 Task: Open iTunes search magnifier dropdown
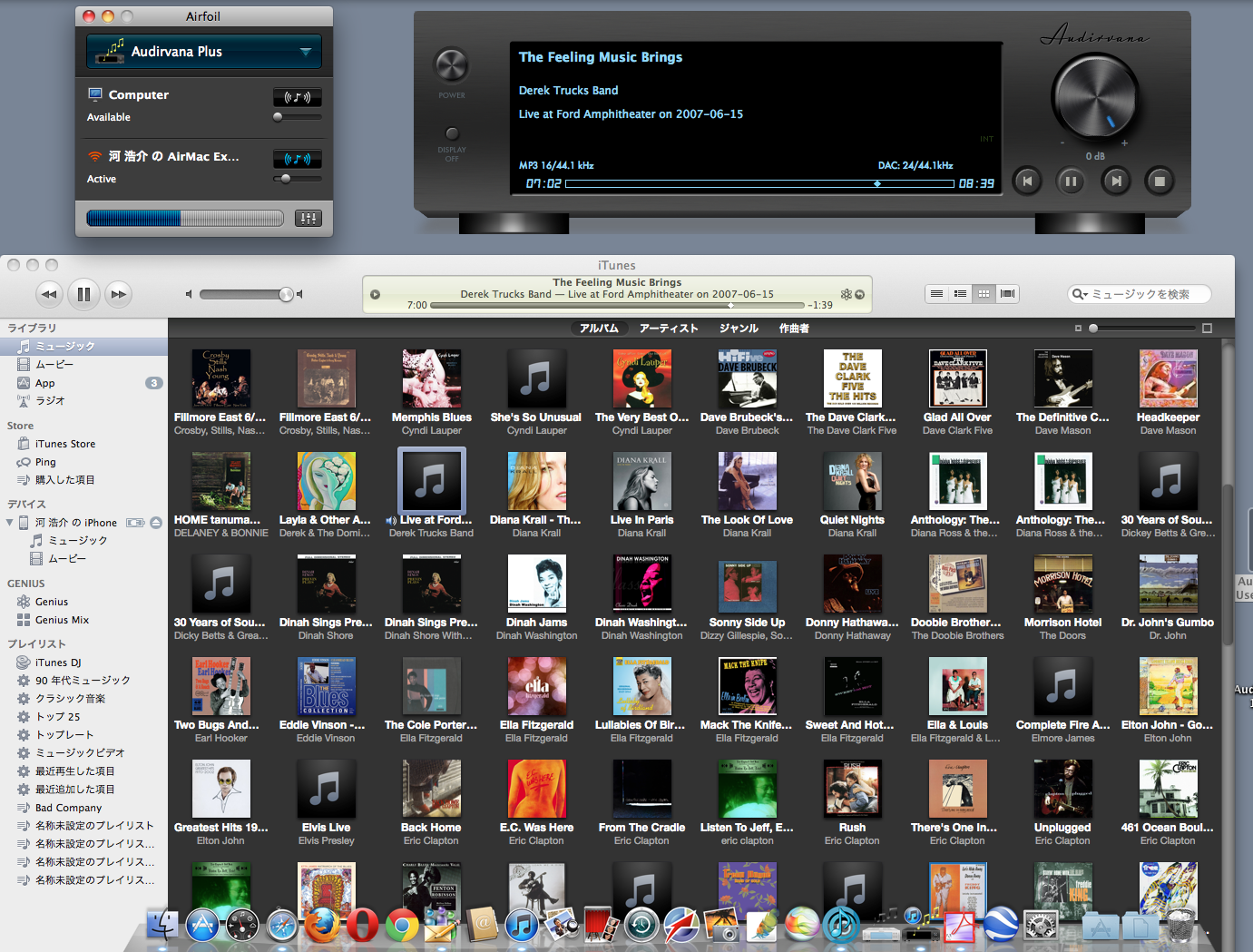click(1080, 294)
